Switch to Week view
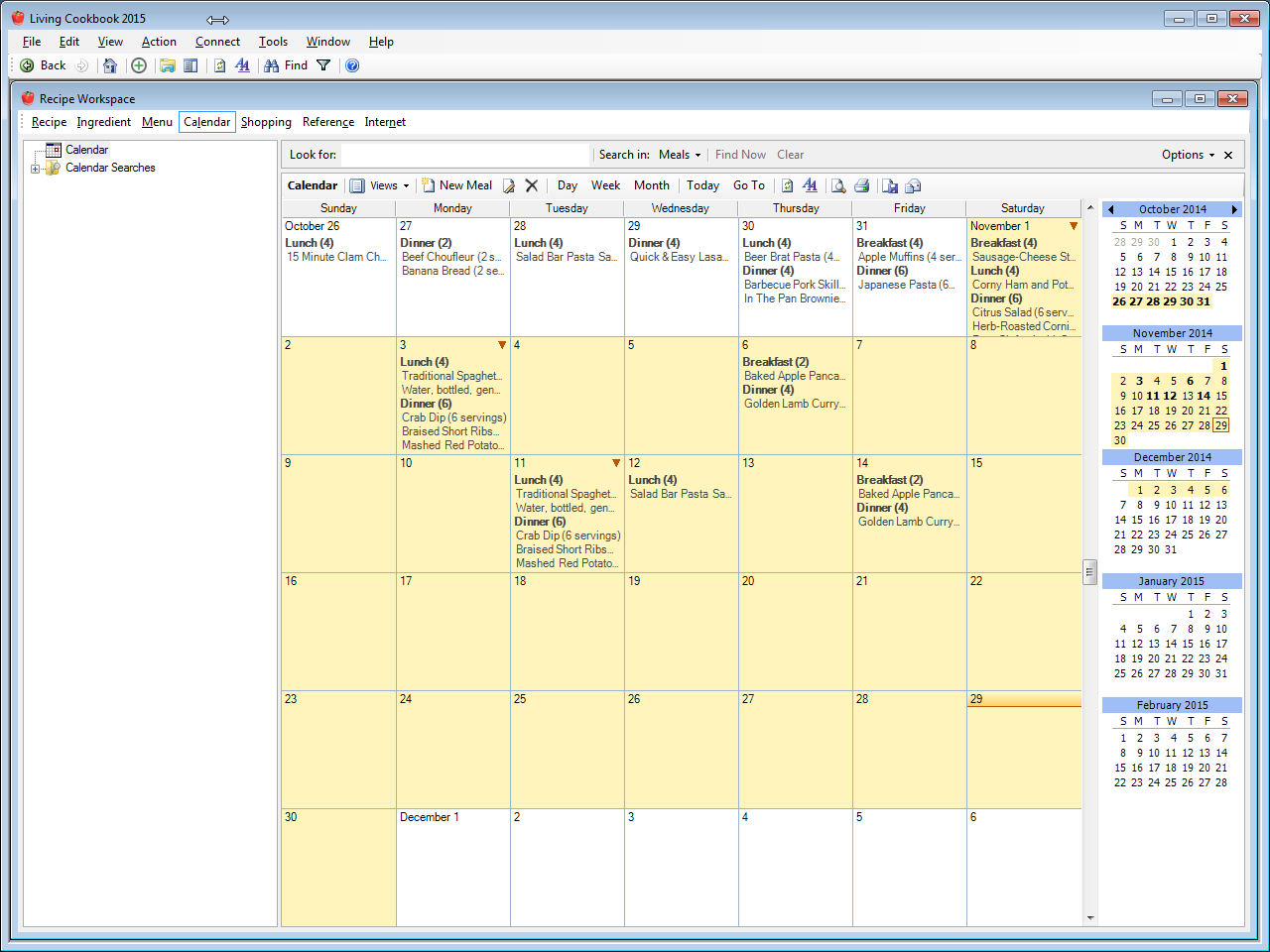The image size is (1270, 952). 605,185
